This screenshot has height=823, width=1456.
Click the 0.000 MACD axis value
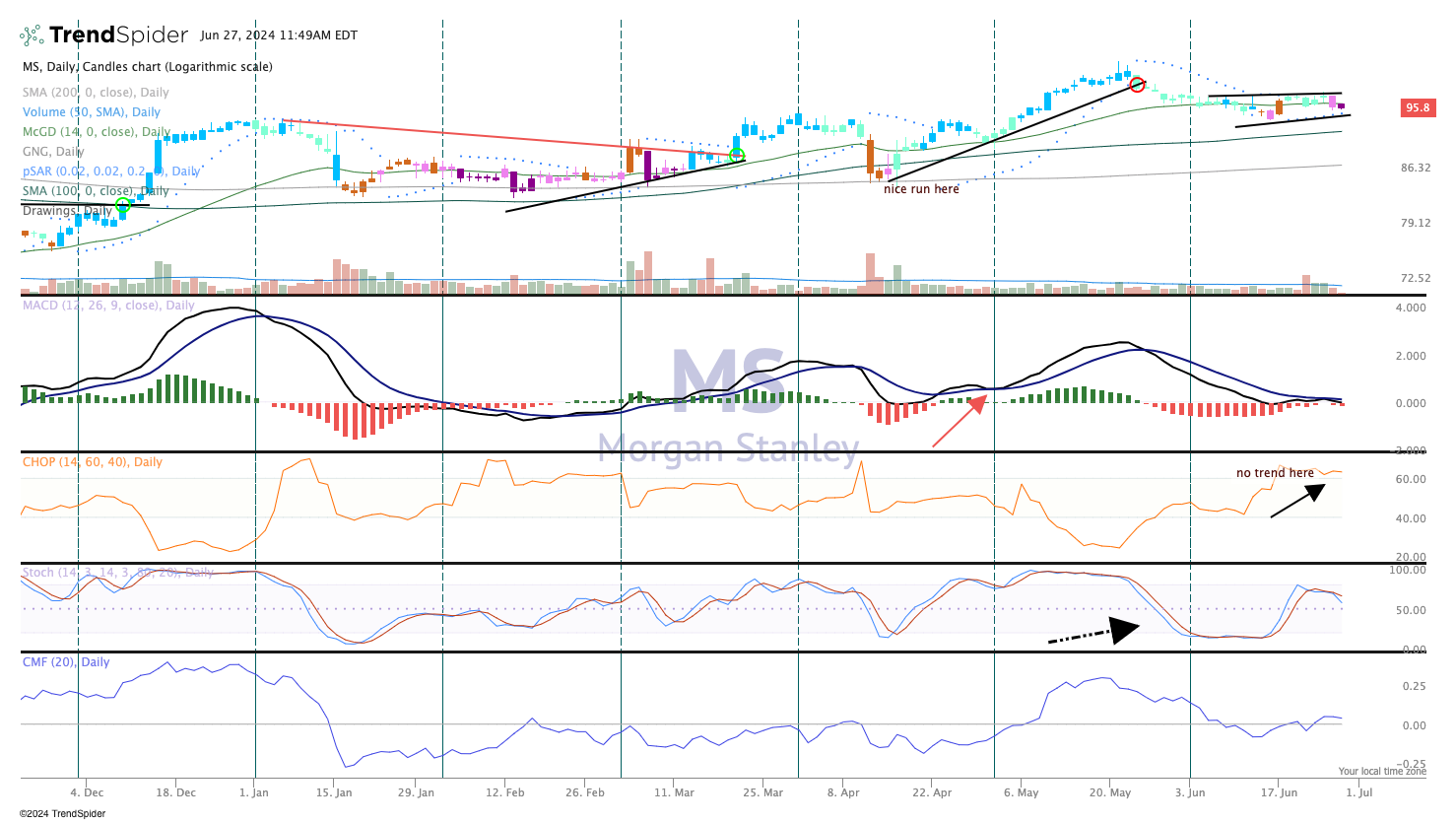[x=1412, y=403]
